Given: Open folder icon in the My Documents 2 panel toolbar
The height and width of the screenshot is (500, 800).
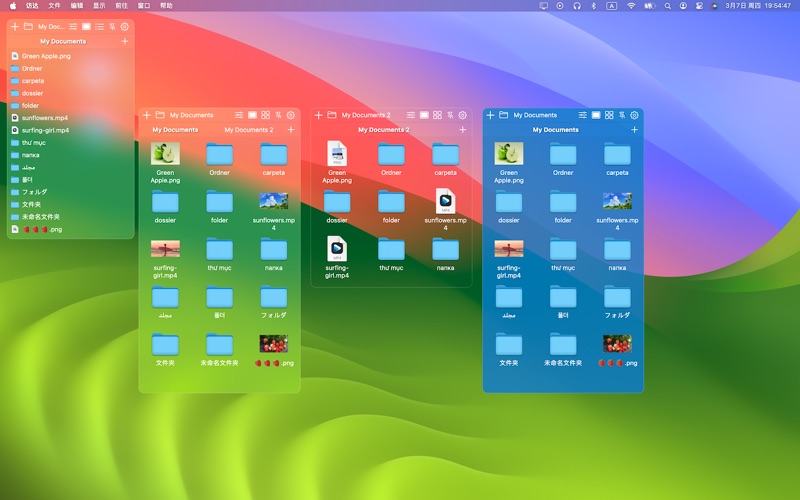Looking at the screenshot, I should [x=330, y=115].
